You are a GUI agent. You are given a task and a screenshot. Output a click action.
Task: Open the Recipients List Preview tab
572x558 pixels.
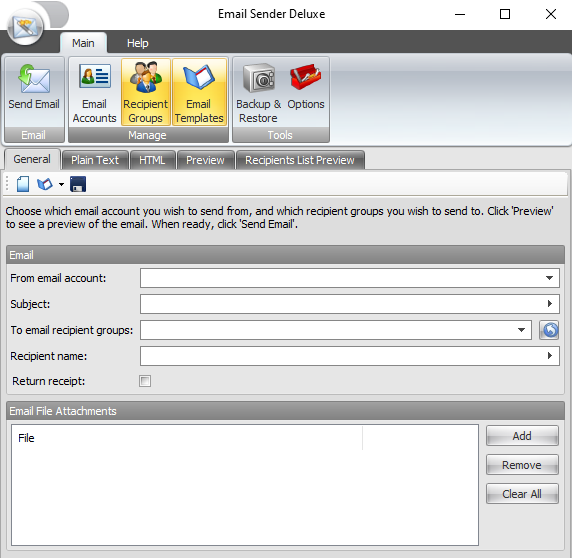pyautogui.click(x=300, y=160)
